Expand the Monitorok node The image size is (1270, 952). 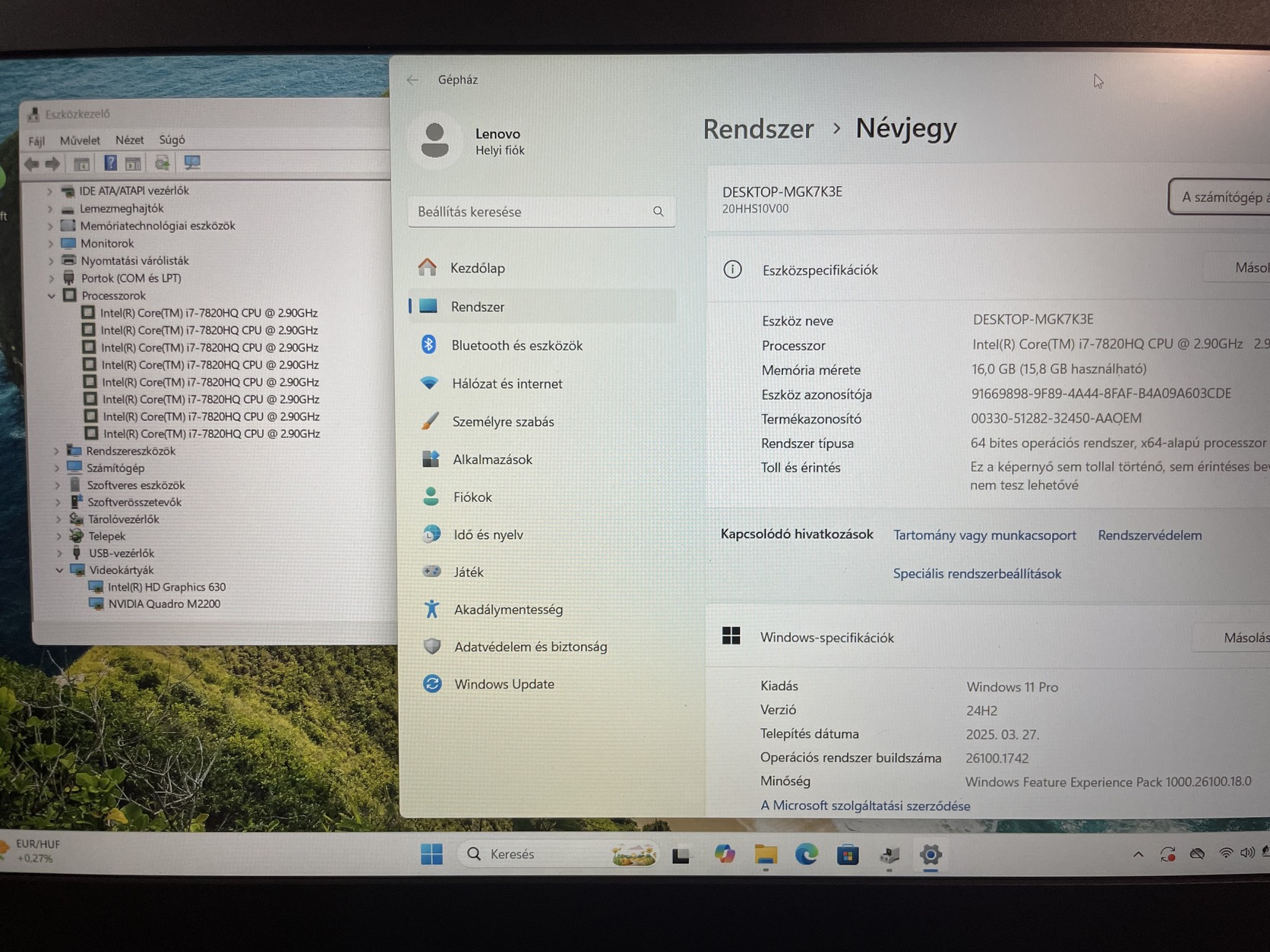[51, 244]
